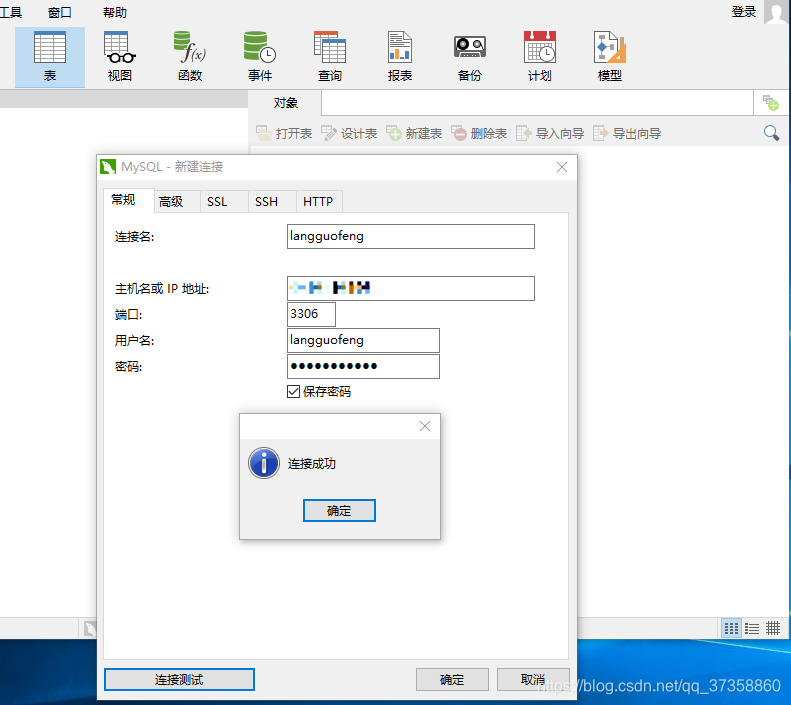Viewport: 791px width, 705px height.
Task: Open the 计划 (Schedule) toolbar icon
Action: click(540, 57)
